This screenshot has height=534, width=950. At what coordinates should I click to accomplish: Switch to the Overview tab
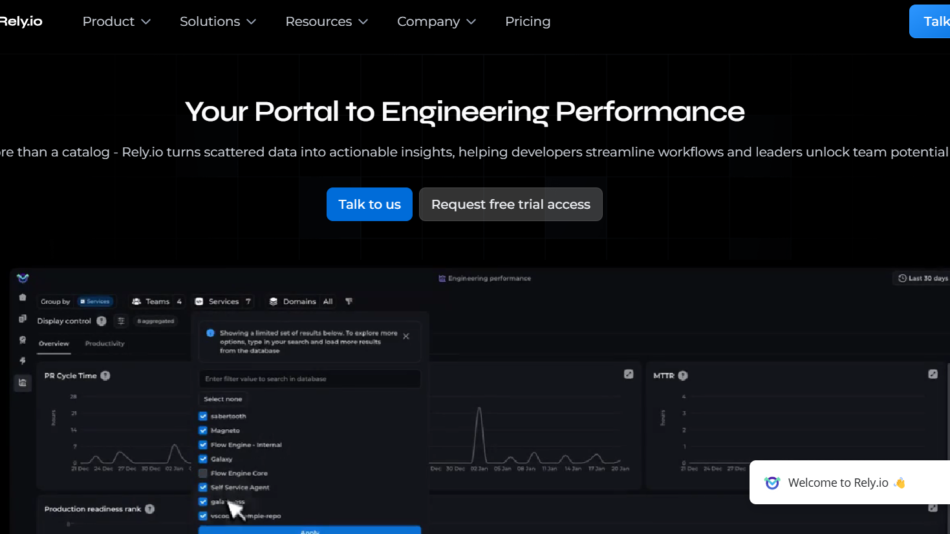[54, 344]
